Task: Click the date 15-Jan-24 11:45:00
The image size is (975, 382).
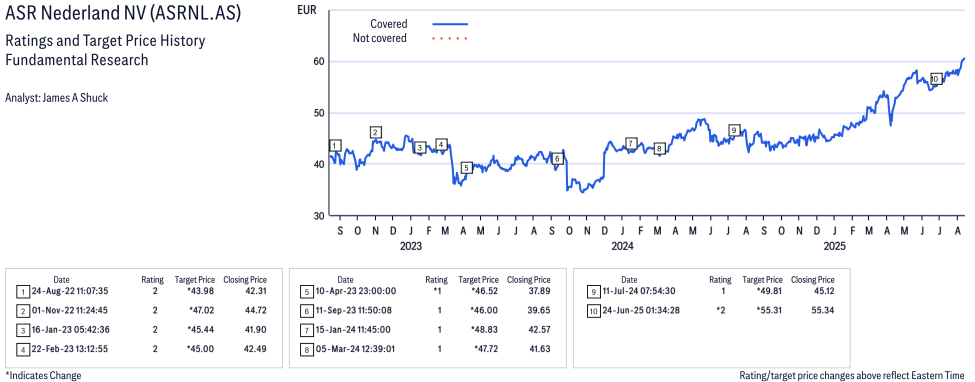Action: coord(354,329)
